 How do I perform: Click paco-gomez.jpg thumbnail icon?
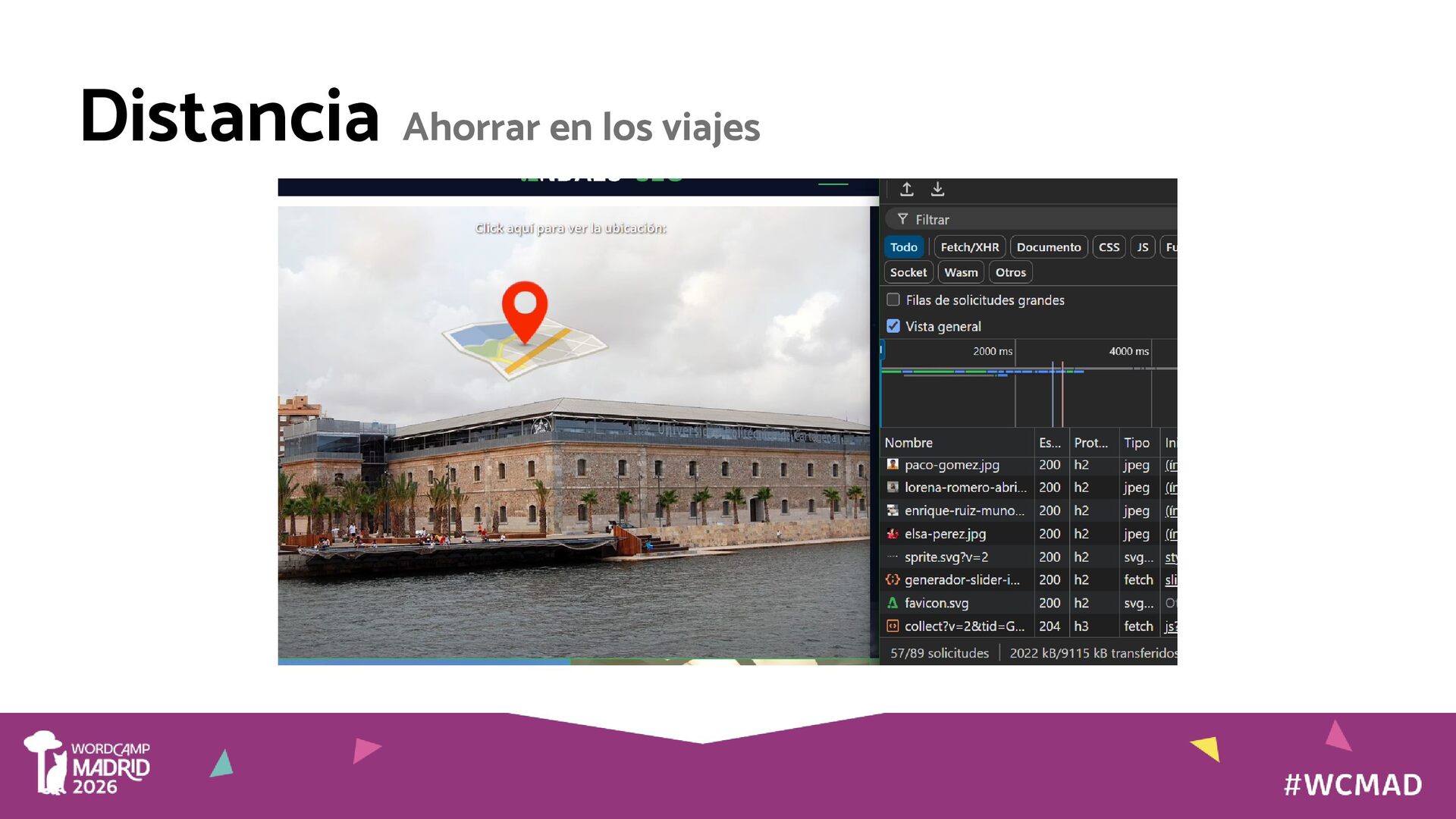[x=893, y=465]
